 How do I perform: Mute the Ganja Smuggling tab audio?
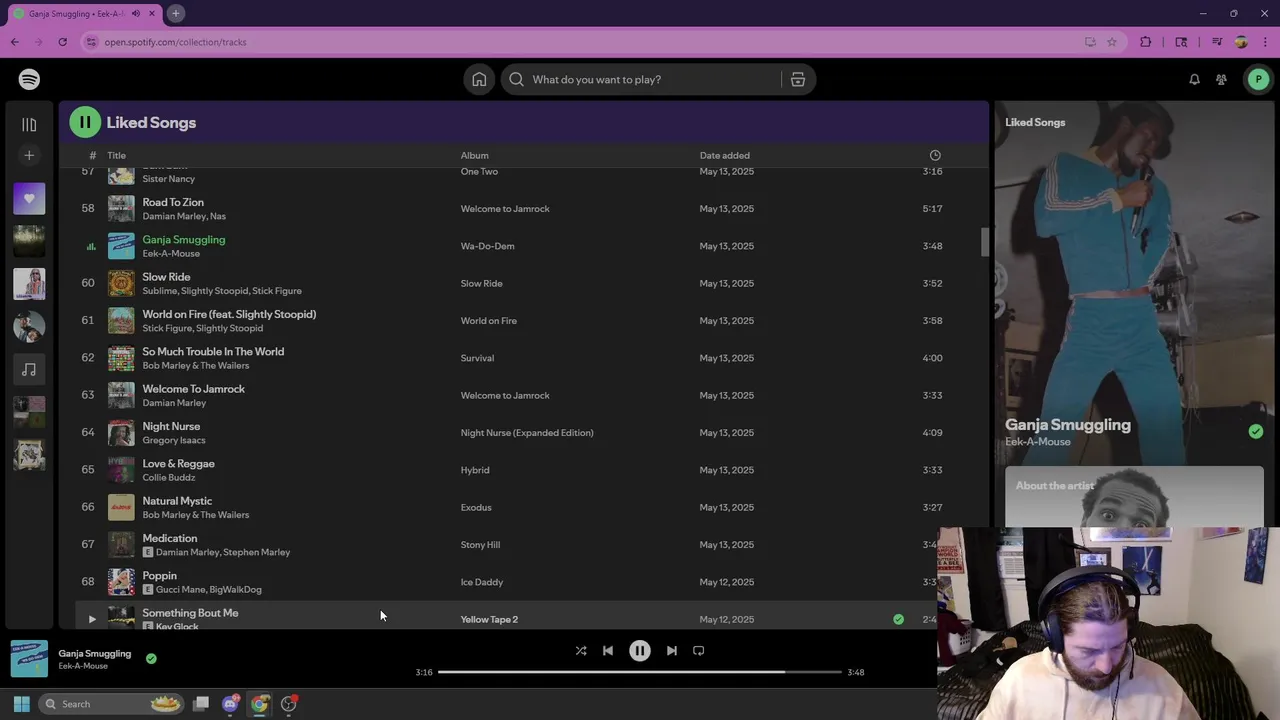point(136,13)
